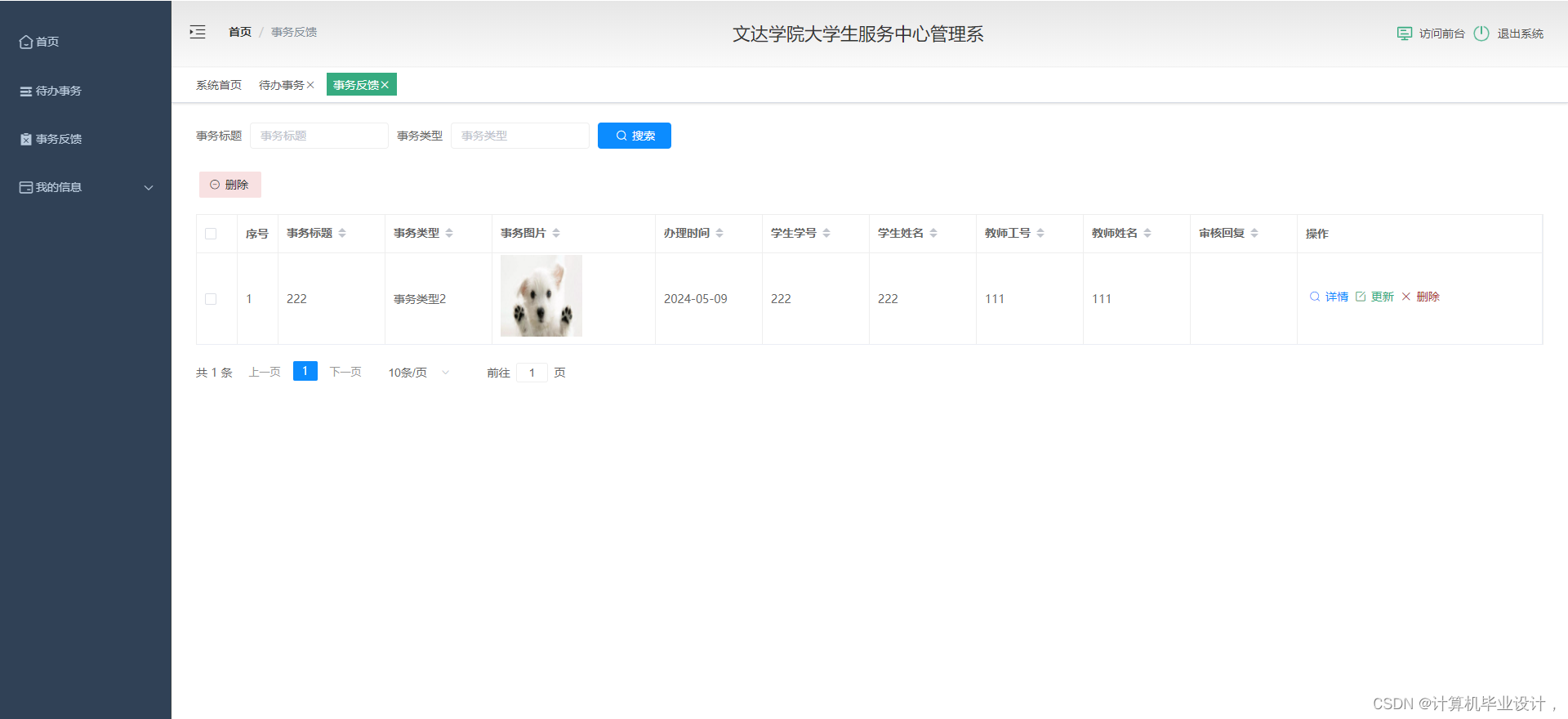Sort by 事务类型 column arrows
Image resolution: width=1568 pixels, height=719 pixels.
(449, 233)
